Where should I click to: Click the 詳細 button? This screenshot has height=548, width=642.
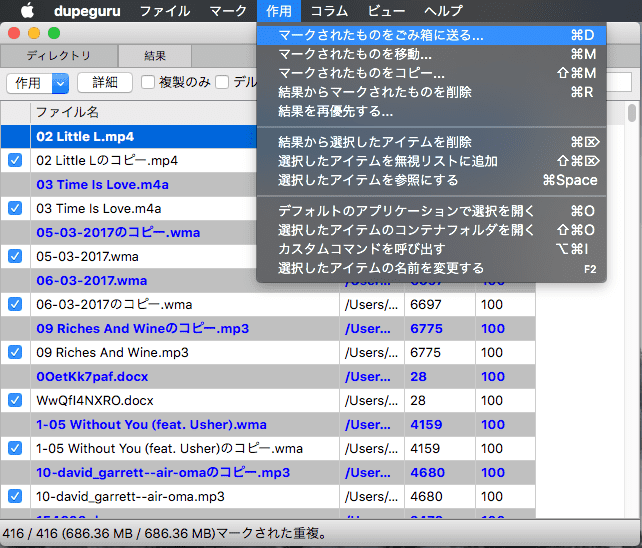click(104, 83)
